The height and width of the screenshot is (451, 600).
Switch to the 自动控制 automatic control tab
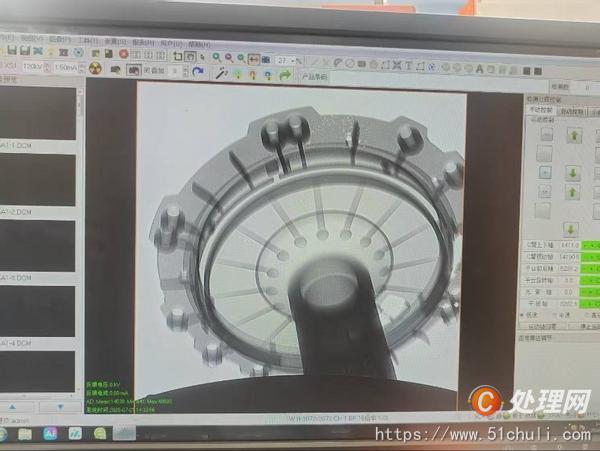click(572, 111)
